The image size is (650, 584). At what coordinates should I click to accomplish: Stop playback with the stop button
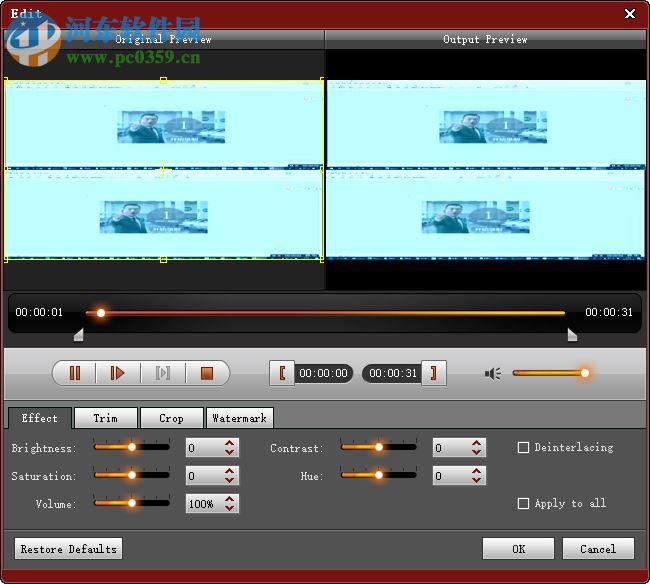pos(206,373)
